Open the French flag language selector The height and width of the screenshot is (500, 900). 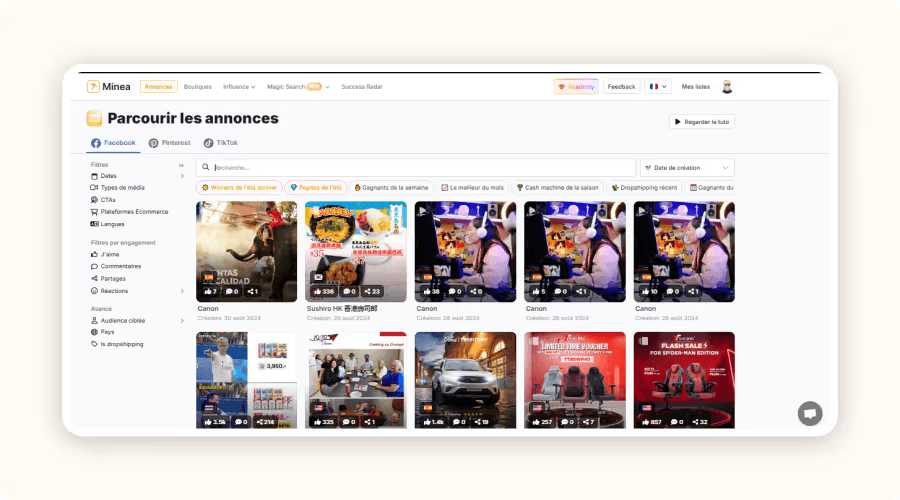point(658,87)
